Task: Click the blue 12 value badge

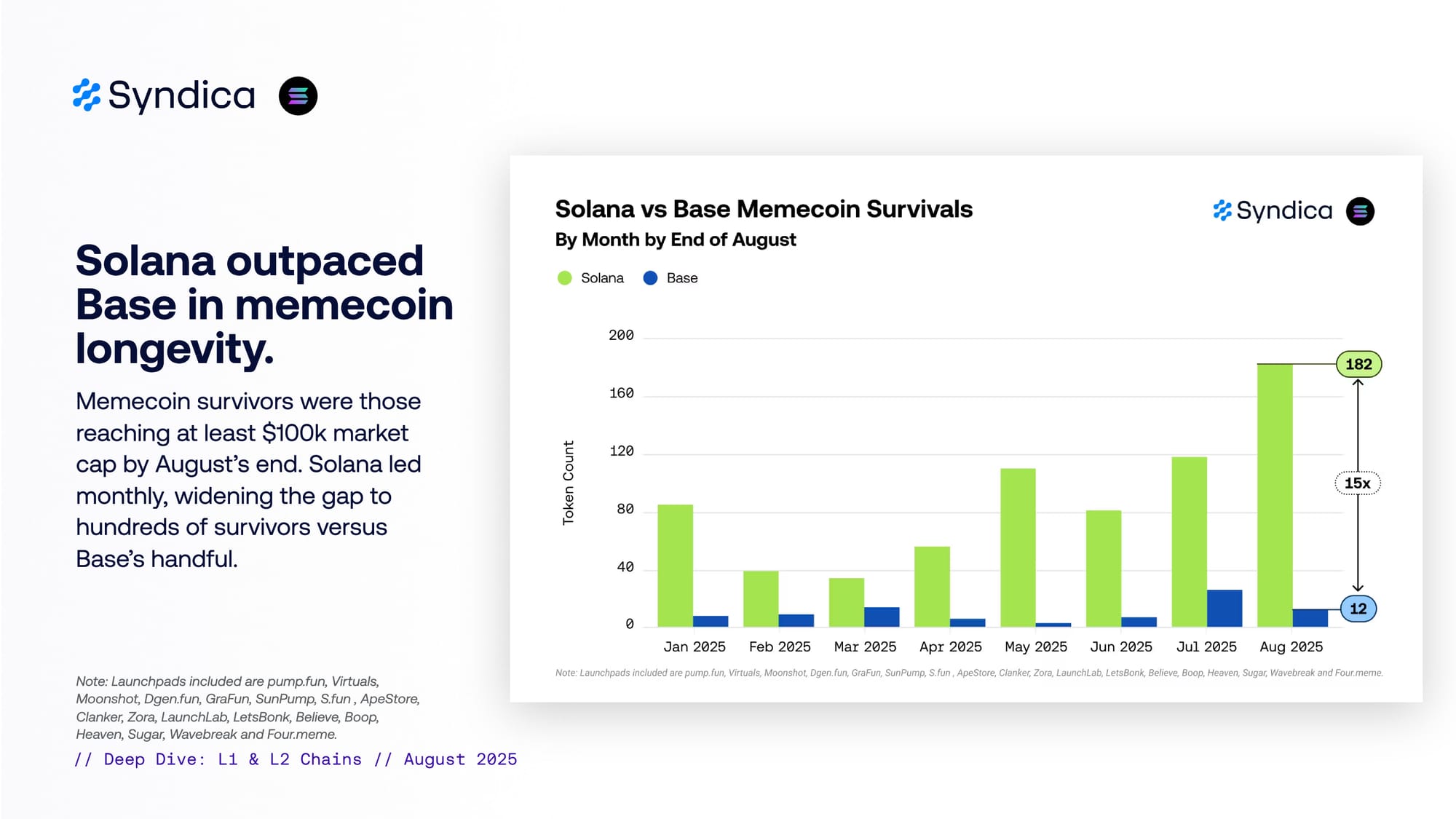Action: (1358, 609)
